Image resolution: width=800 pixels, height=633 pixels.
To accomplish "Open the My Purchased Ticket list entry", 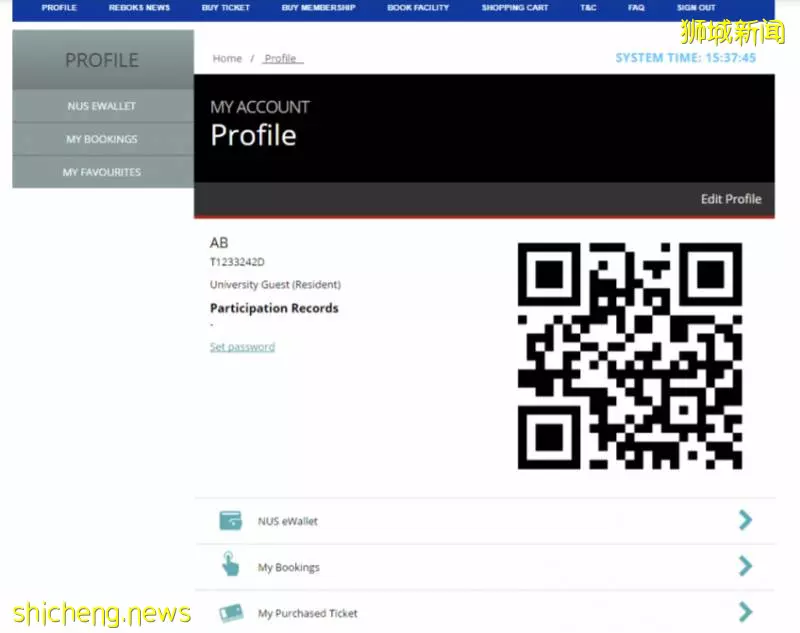I will click(485, 612).
